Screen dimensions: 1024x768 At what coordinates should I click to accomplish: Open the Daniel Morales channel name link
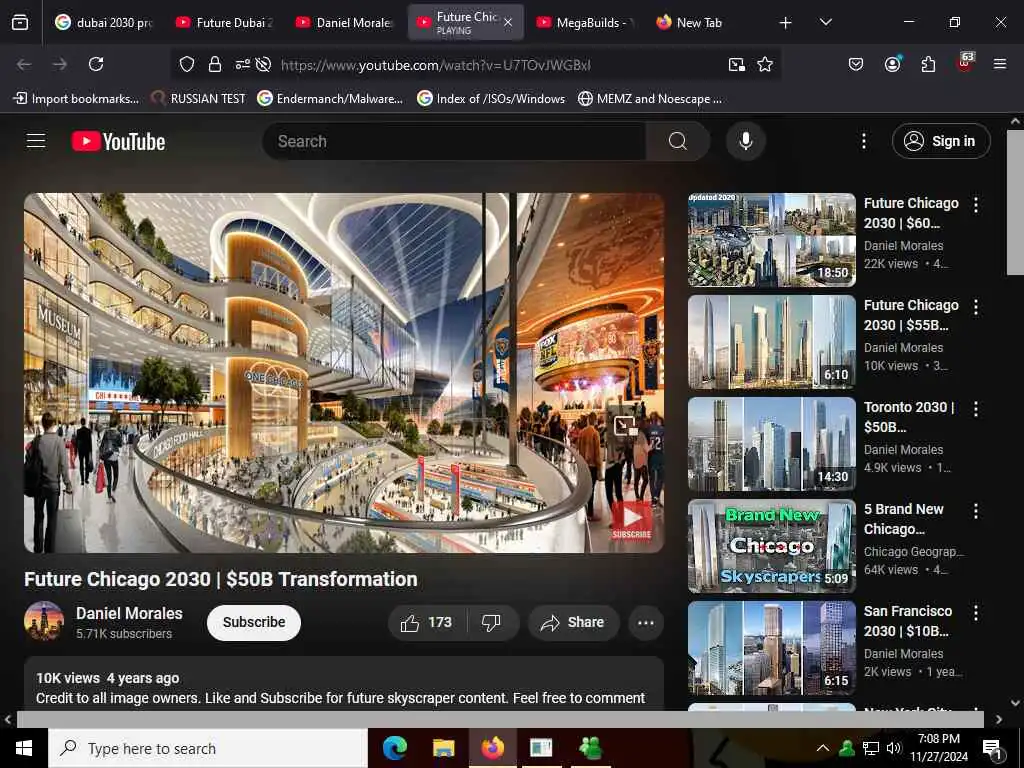[x=129, y=613]
